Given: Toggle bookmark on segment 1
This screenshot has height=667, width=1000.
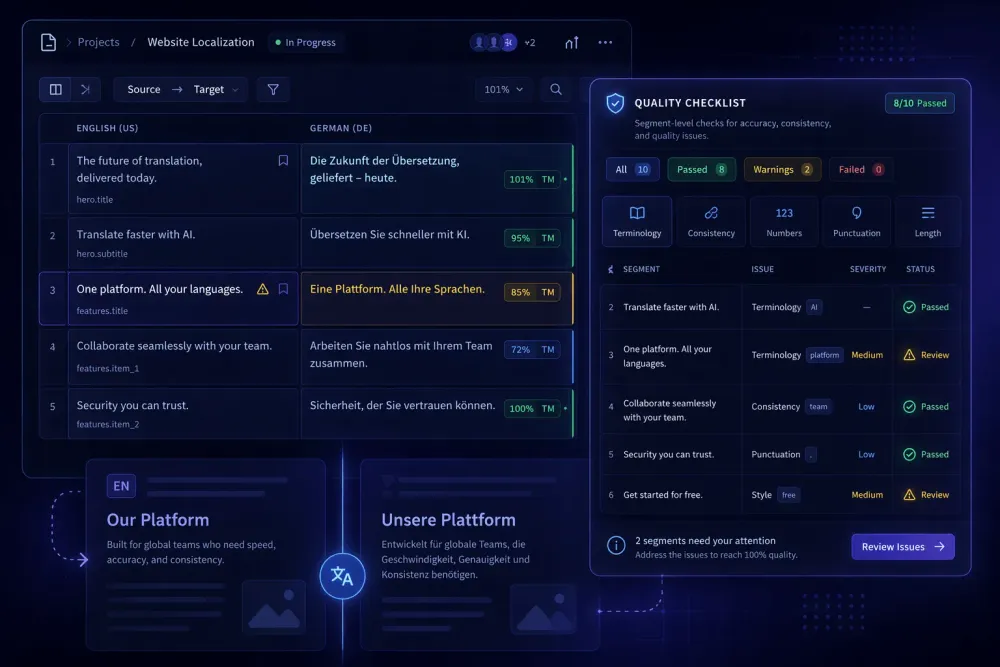Looking at the screenshot, I should (x=283, y=160).
